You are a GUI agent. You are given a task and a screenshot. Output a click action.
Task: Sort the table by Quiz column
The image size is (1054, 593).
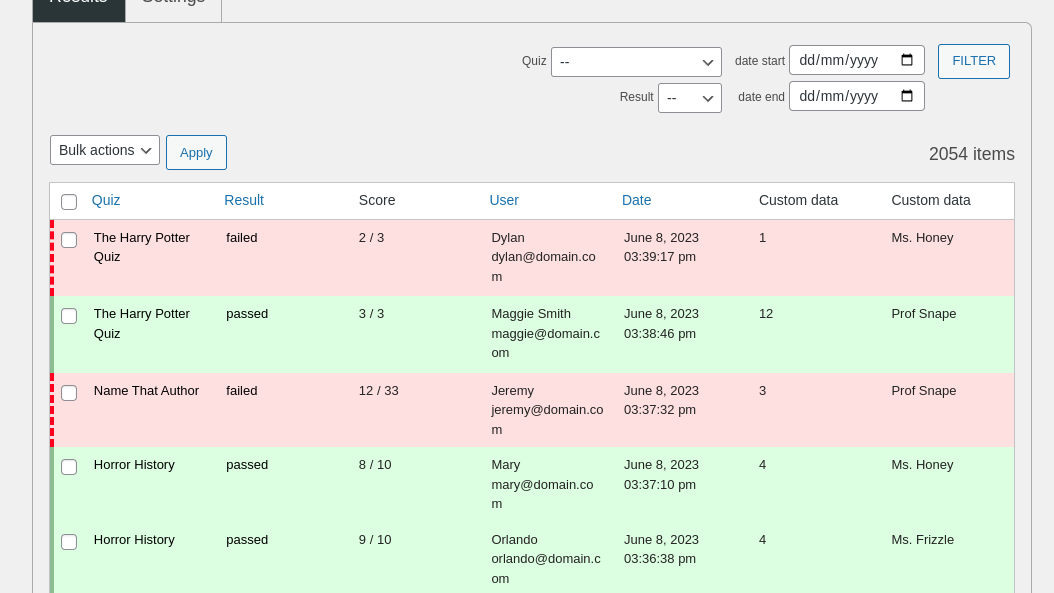pyautogui.click(x=106, y=200)
